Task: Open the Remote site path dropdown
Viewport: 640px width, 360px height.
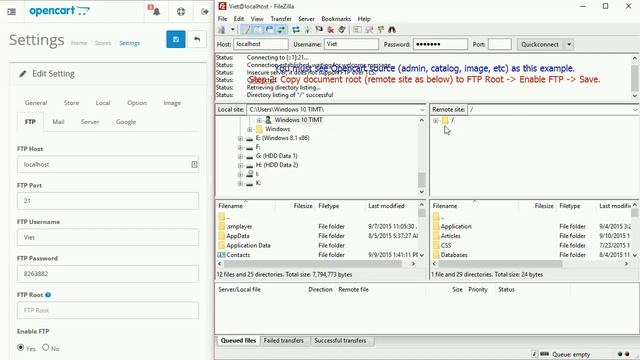Action: (x=635, y=109)
